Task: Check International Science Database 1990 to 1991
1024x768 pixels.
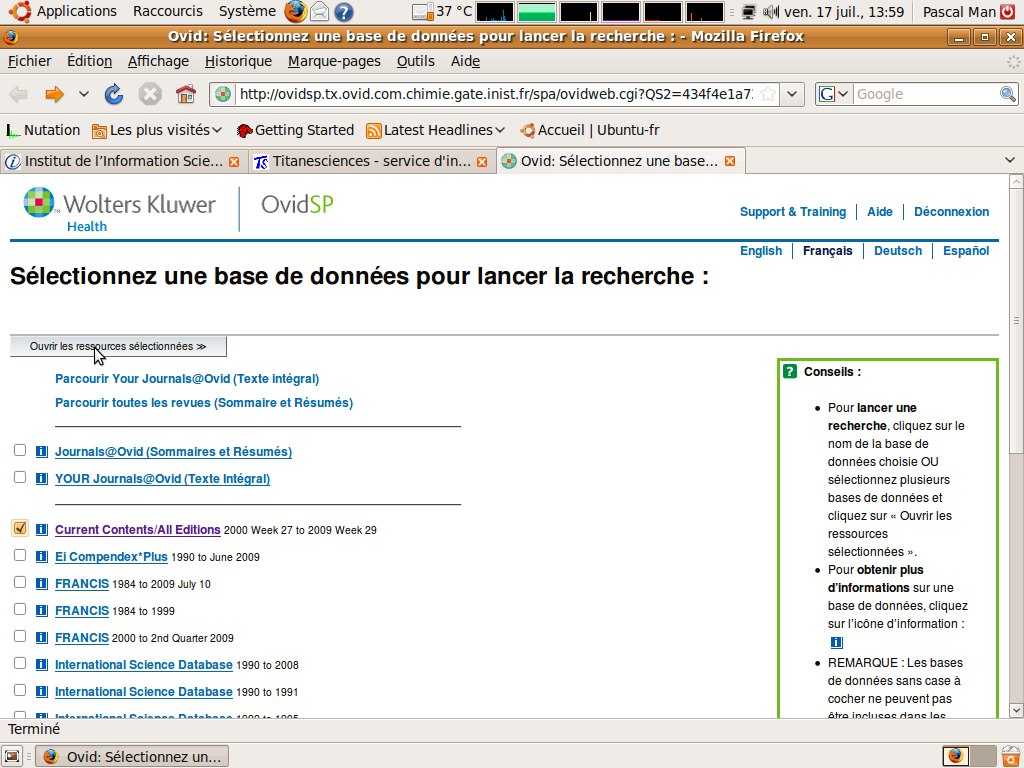Action: 20,690
